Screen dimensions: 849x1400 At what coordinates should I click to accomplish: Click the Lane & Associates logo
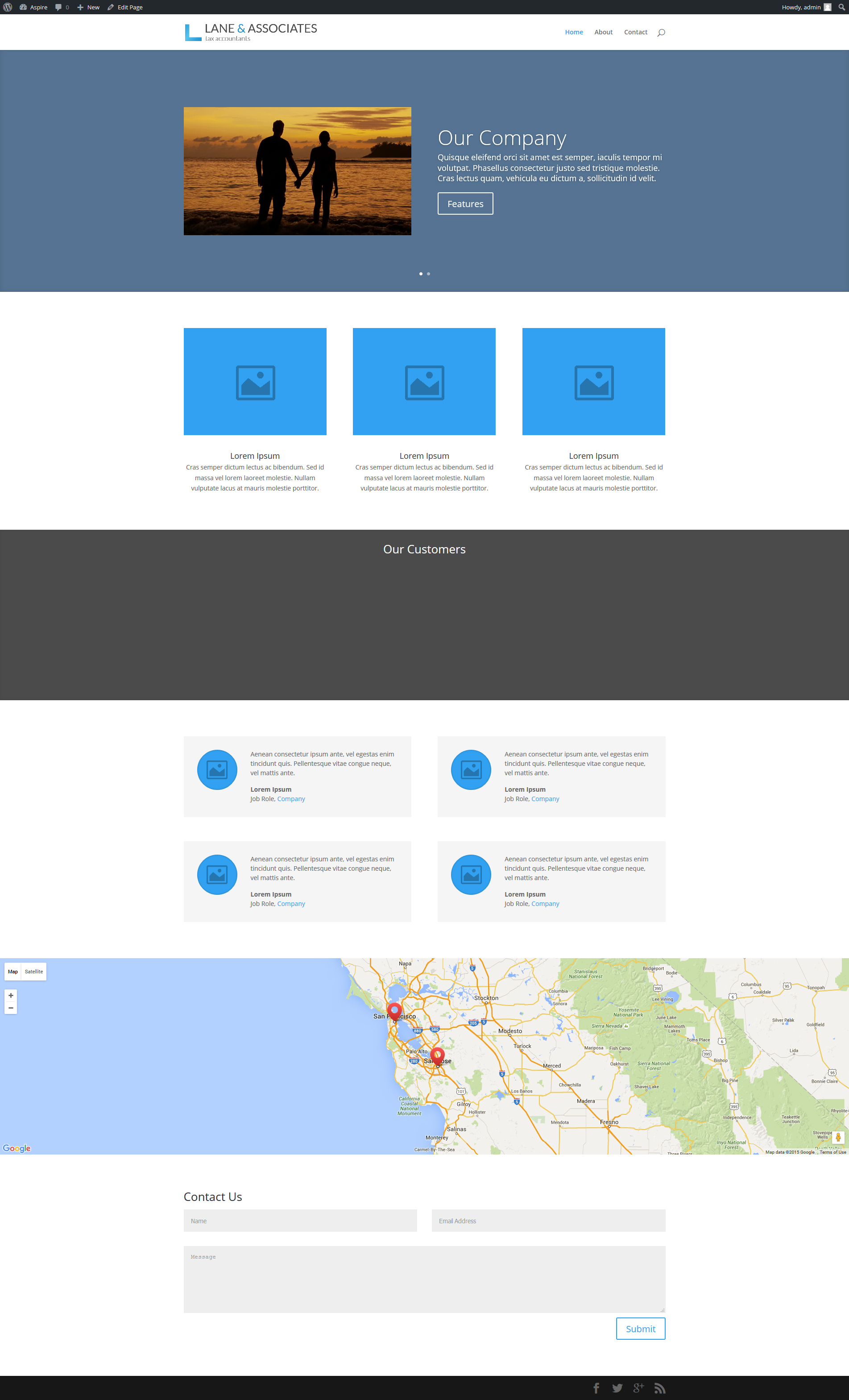pyautogui.click(x=250, y=32)
